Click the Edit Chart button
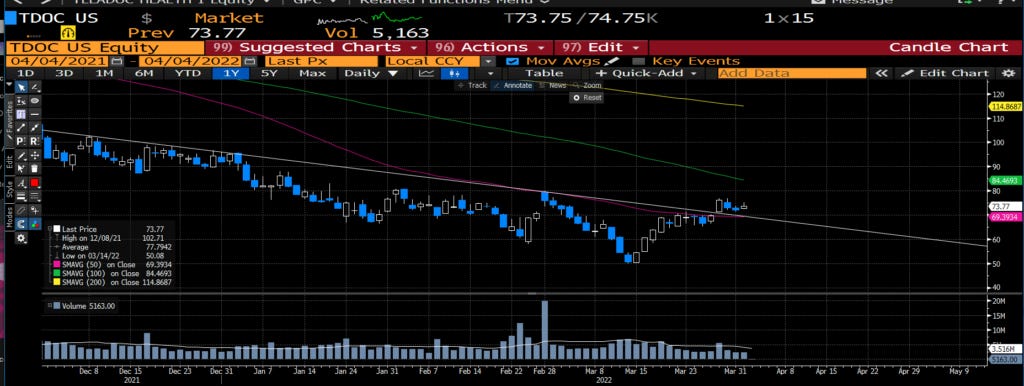 [x=945, y=73]
